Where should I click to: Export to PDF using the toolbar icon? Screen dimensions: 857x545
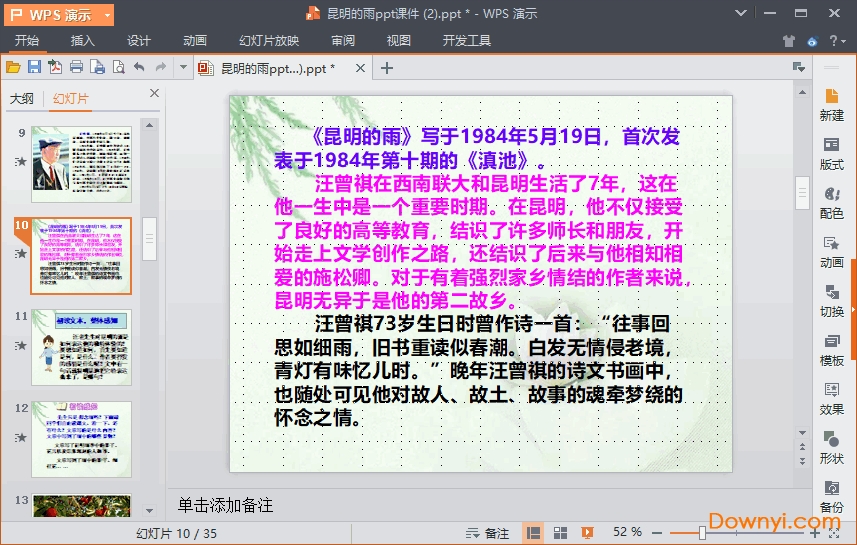pyautogui.click(x=55, y=67)
